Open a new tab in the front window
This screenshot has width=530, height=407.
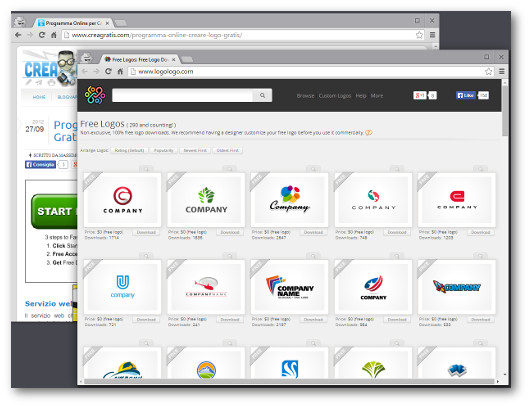coord(187,60)
